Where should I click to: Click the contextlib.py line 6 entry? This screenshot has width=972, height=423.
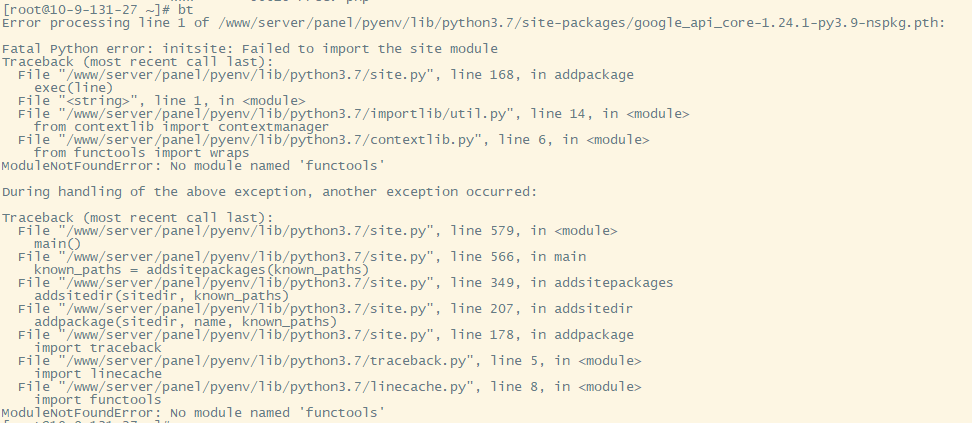(x=334, y=140)
